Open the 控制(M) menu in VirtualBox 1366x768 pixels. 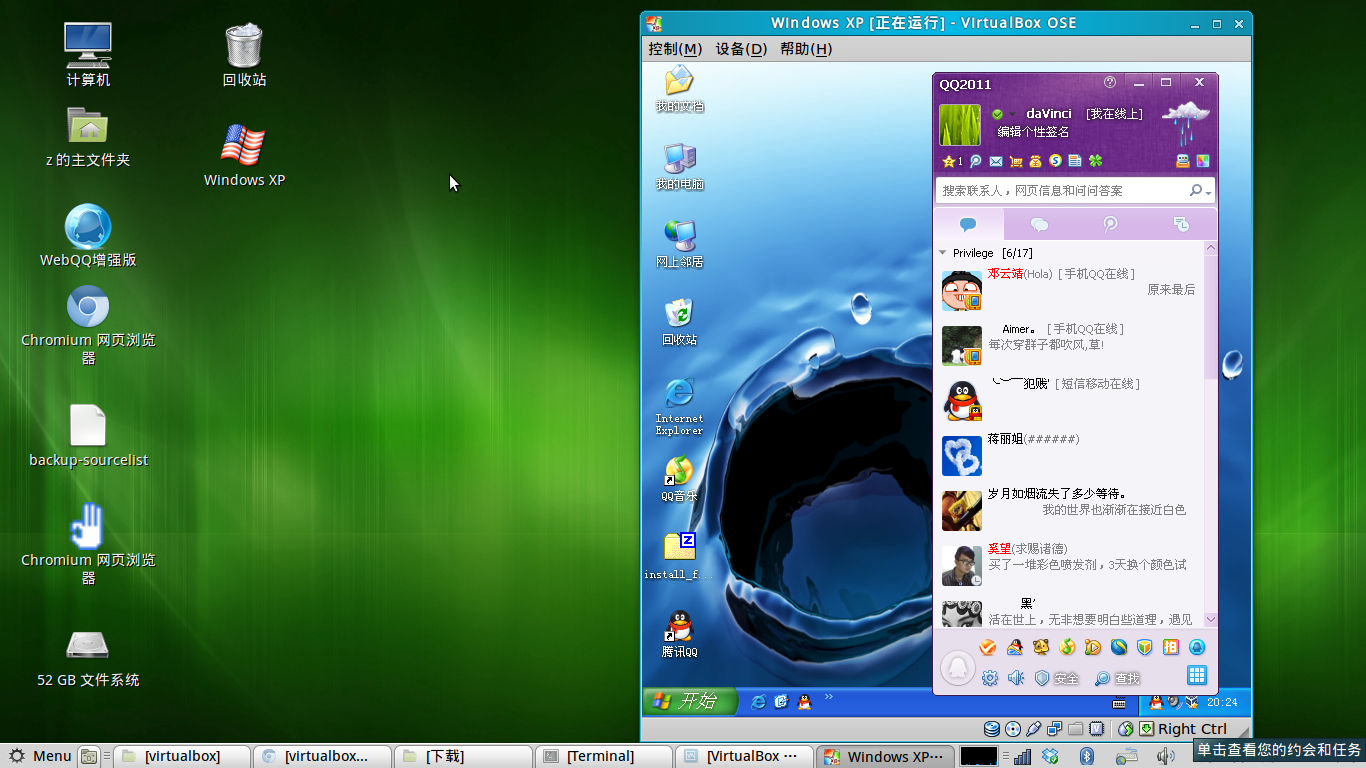[x=675, y=49]
